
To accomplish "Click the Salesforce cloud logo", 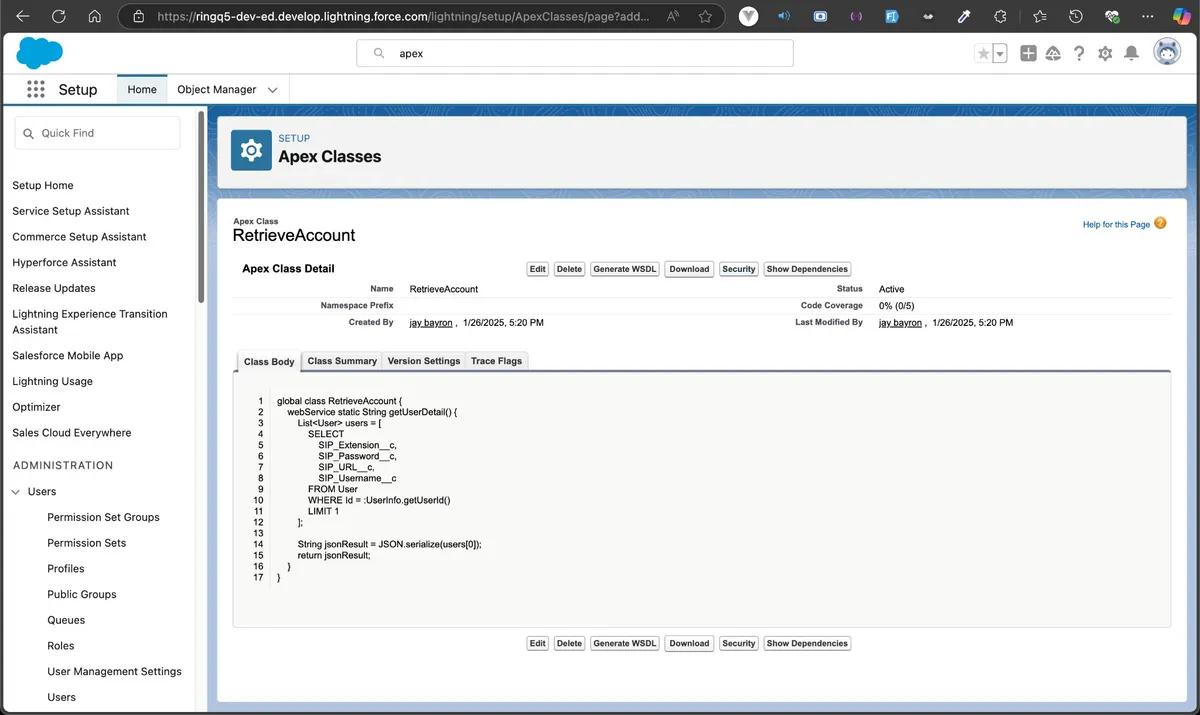I will pos(40,53).
